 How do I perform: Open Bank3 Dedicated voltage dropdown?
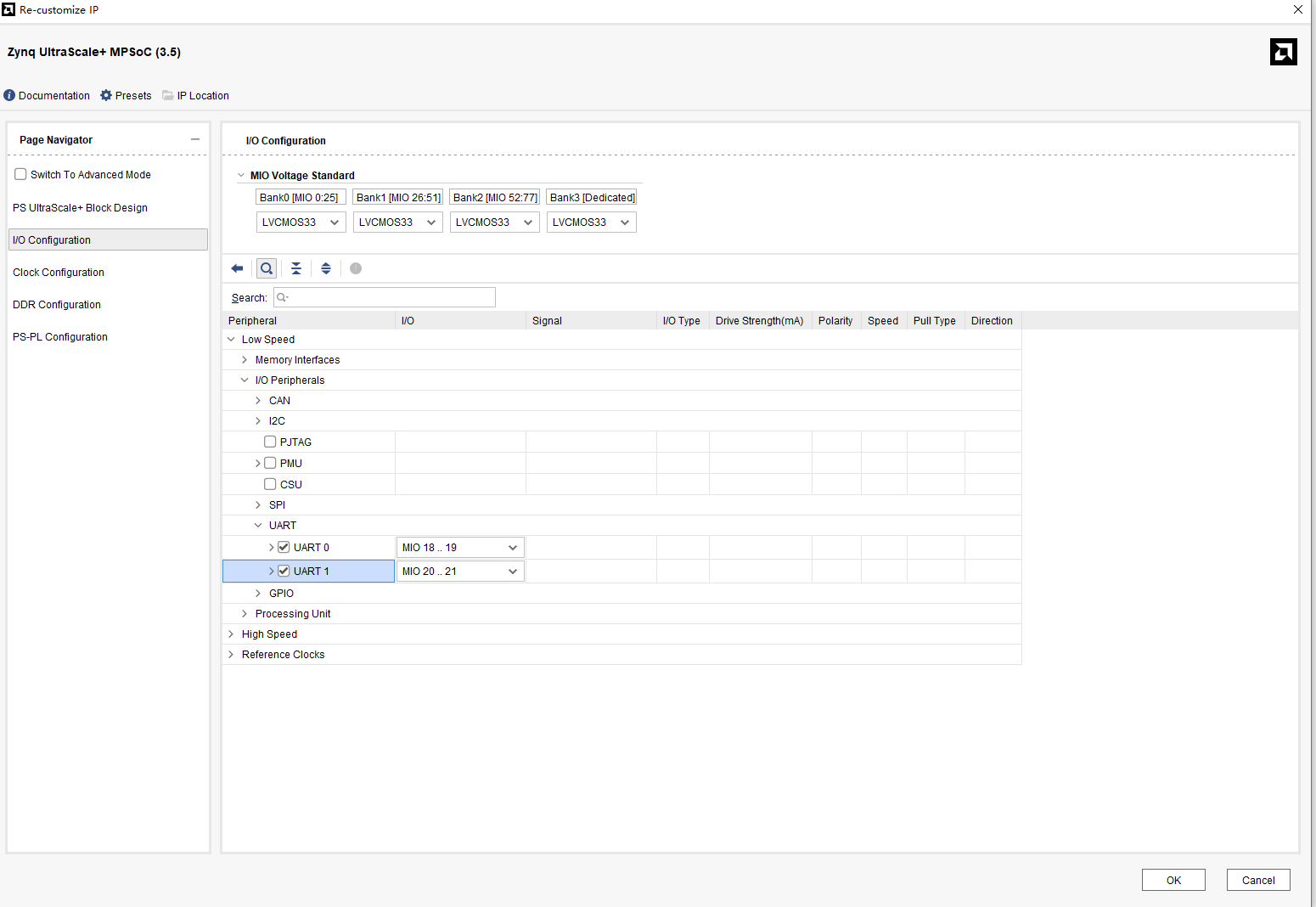click(591, 223)
